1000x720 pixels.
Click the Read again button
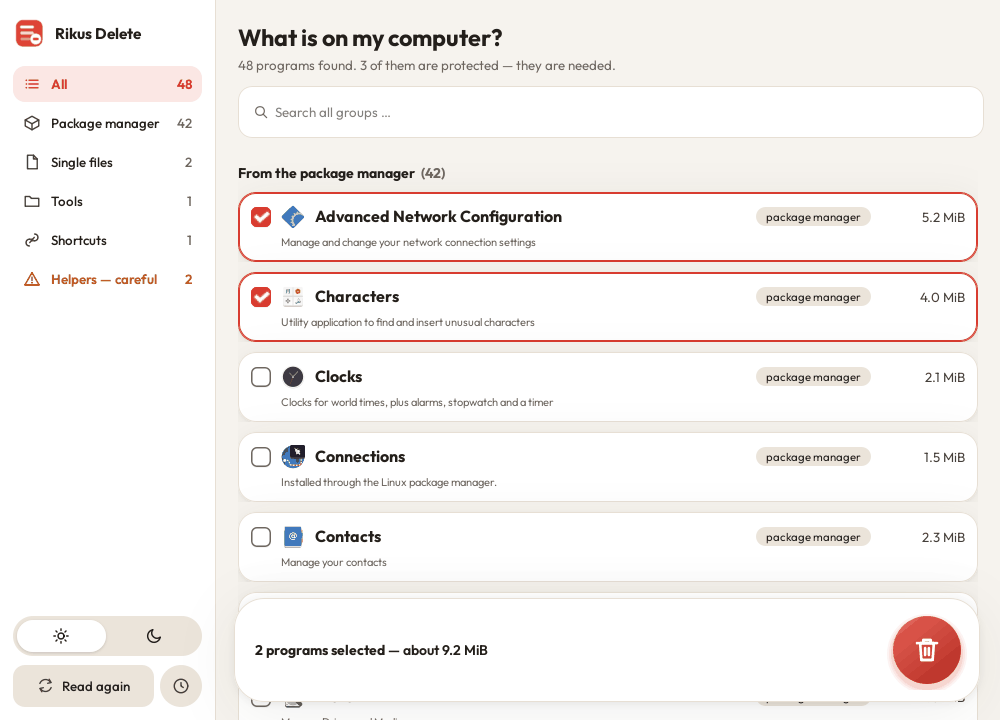(x=84, y=686)
